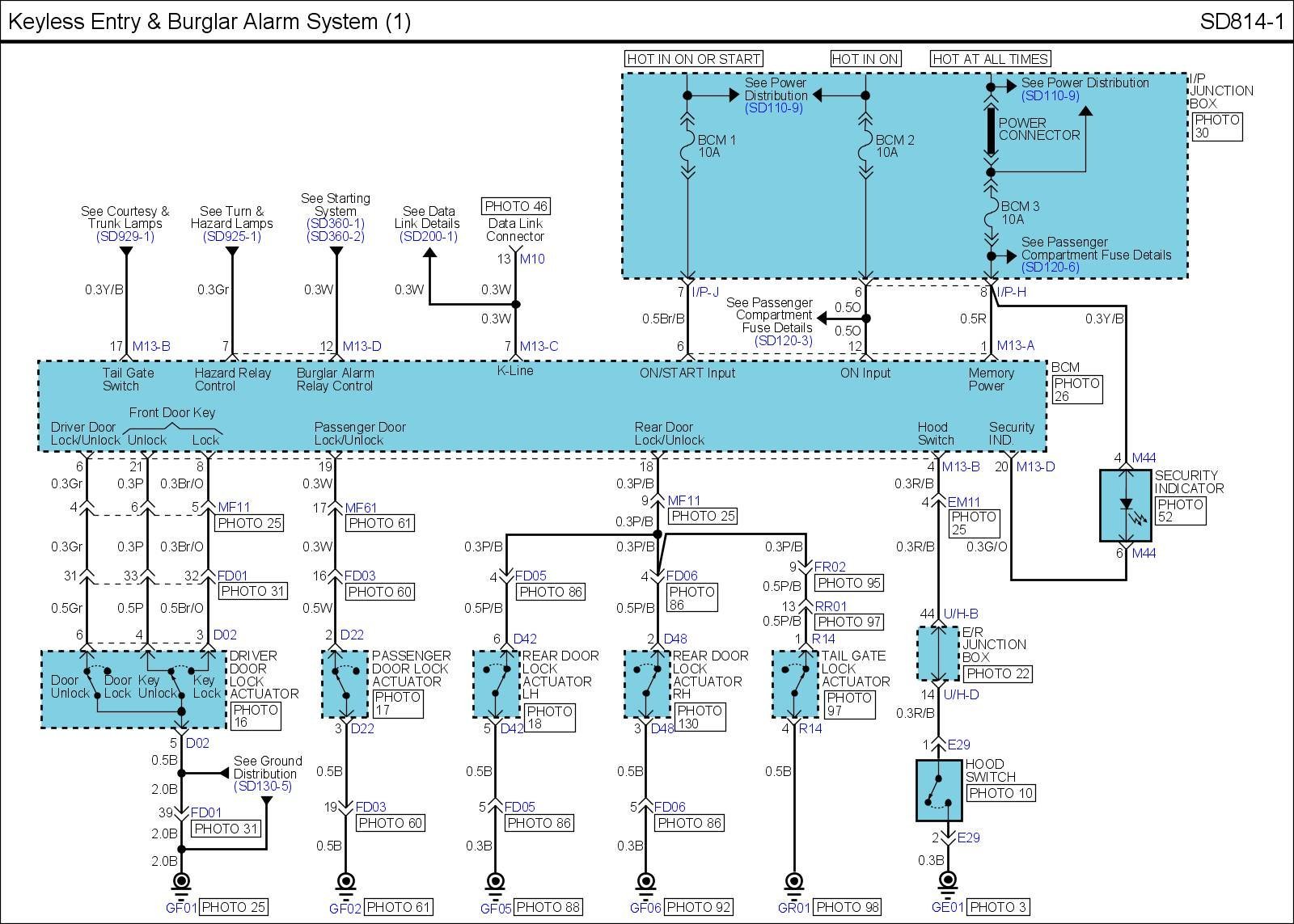Click the GF01 ground symbol
1294x924 pixels.
(181, 881)
